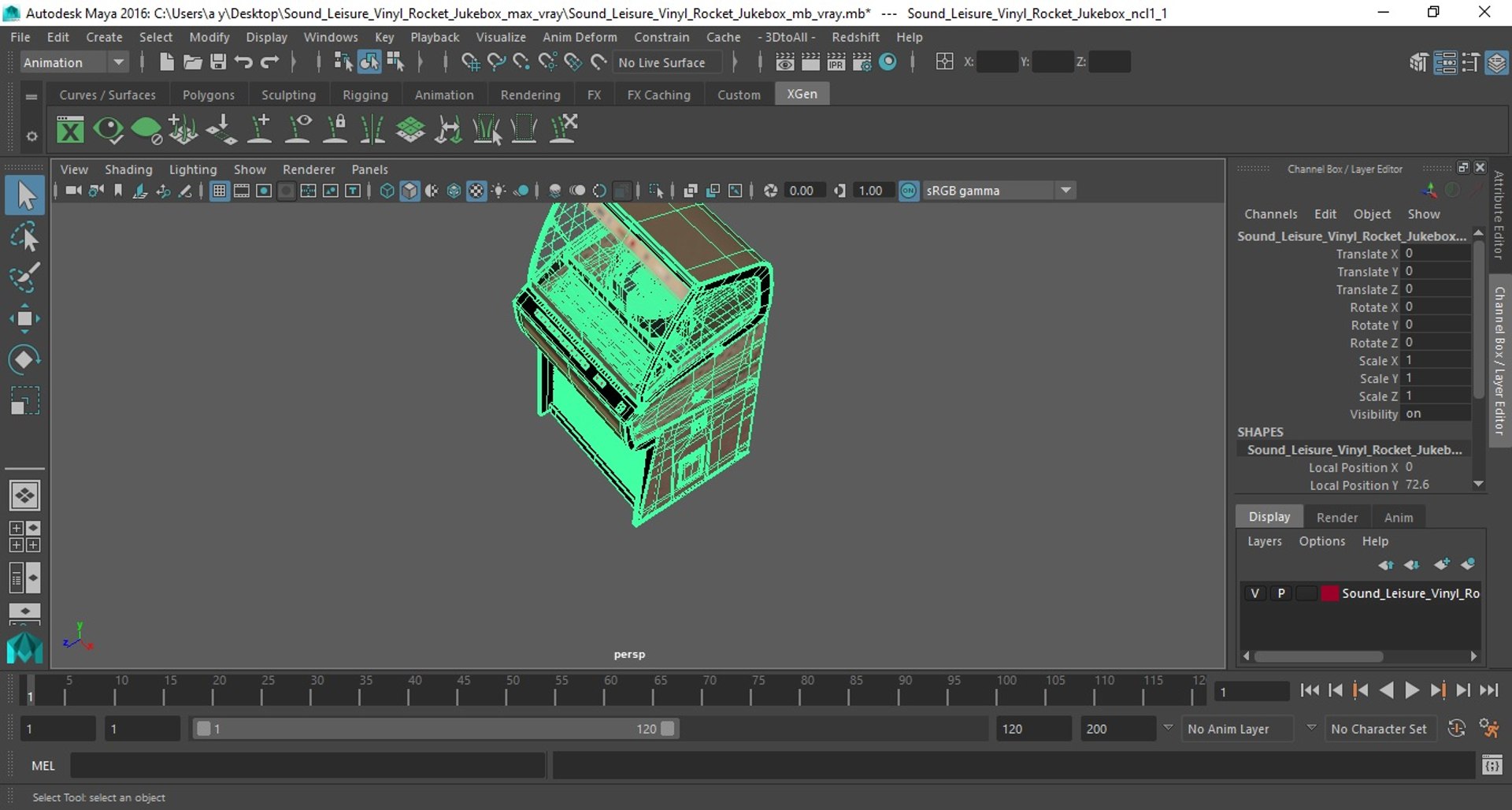
Task: Toggle the layer playback P box
Action: pos(1281,593)
